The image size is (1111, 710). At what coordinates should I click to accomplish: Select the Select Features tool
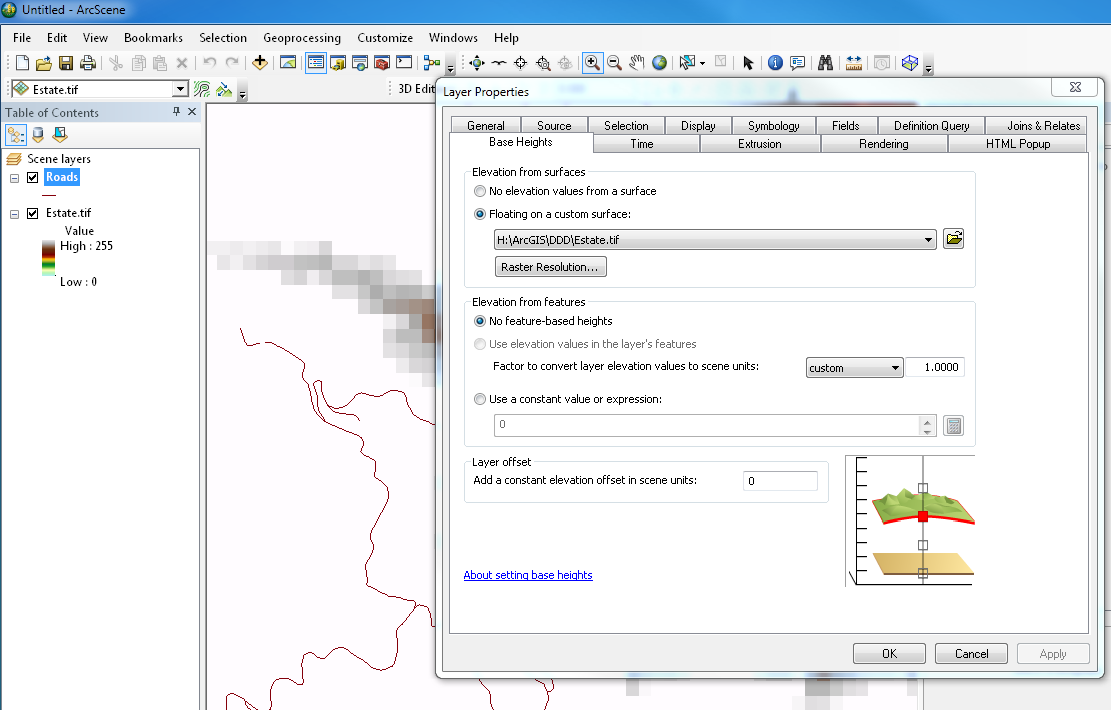point(687,63)
